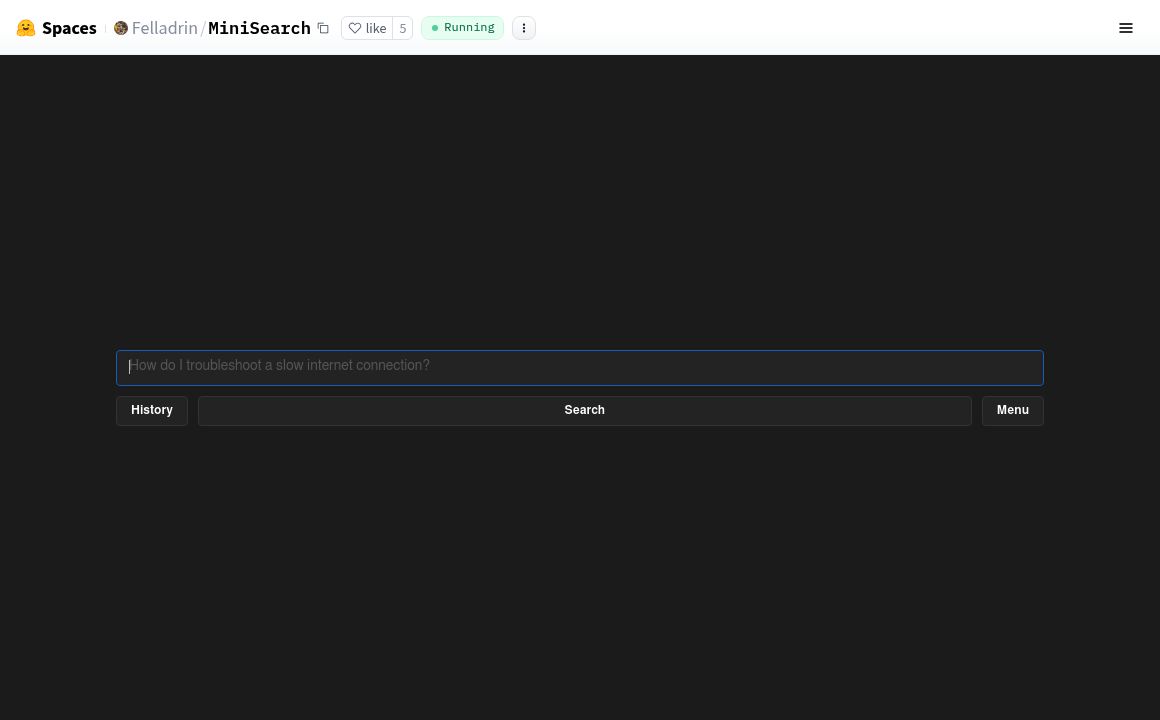Expand Space actions via the ellipsis button
This screenshot has height=720, width=1160.
tap(524, 28)
